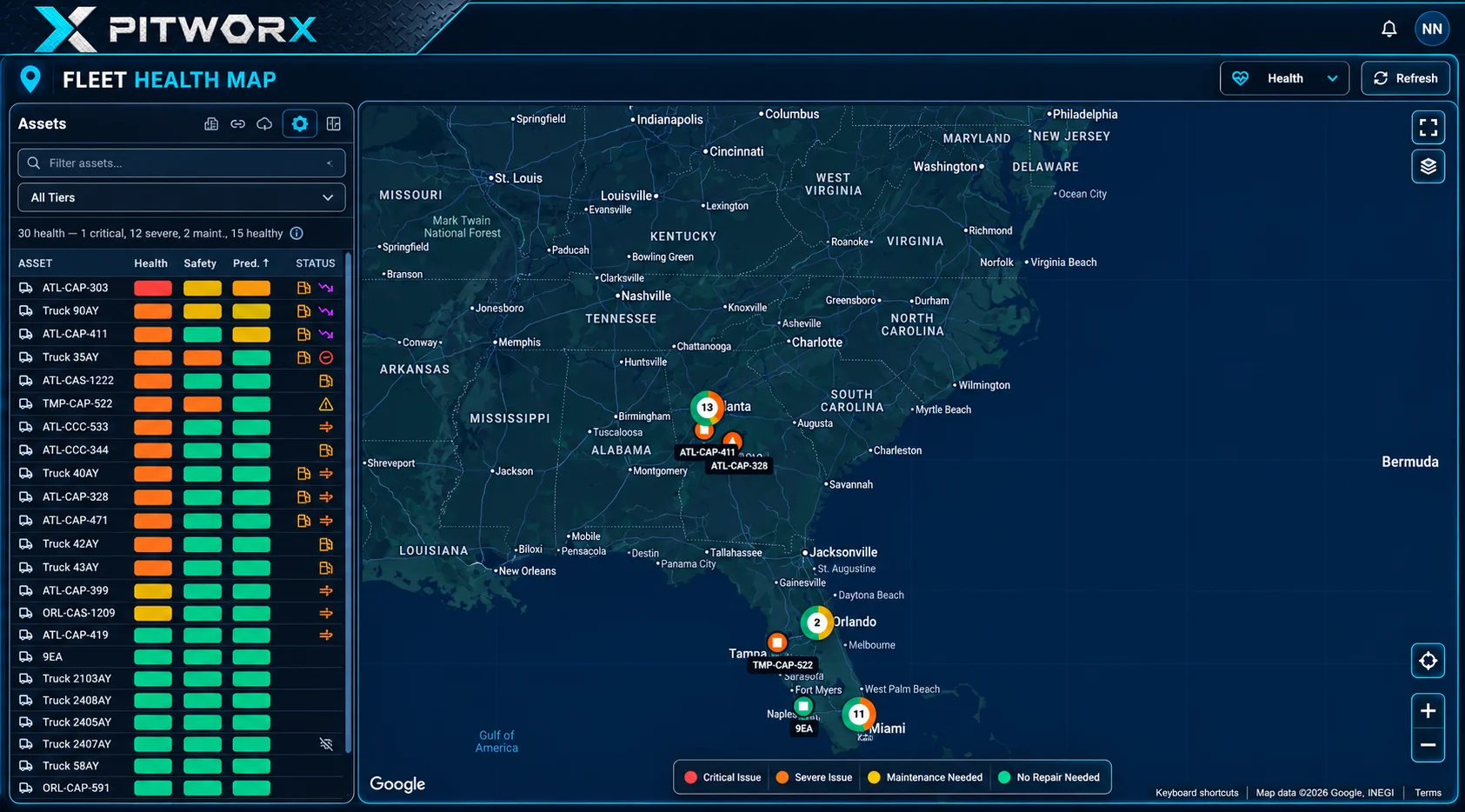Viewport: 1465px width, 812px height.
Task: Click the yellow health swatch for ATL-CAP-399
Action: (153, 590)
